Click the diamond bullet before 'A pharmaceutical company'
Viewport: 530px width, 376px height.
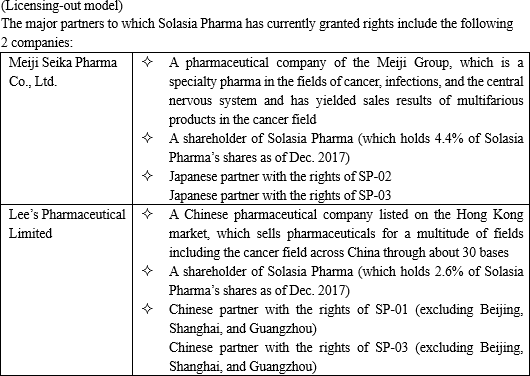point(147,62)
